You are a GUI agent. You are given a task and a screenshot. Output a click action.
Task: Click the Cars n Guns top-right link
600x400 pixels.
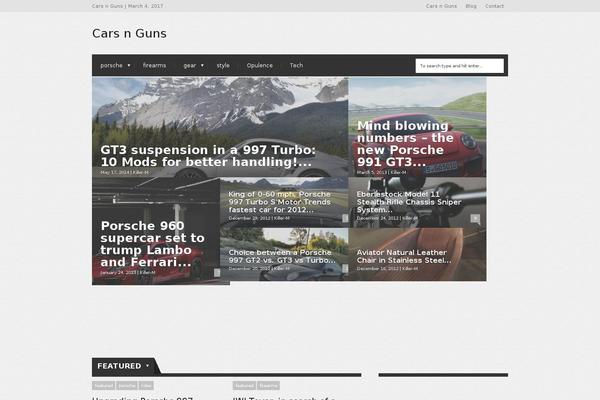tap(441, 6)
